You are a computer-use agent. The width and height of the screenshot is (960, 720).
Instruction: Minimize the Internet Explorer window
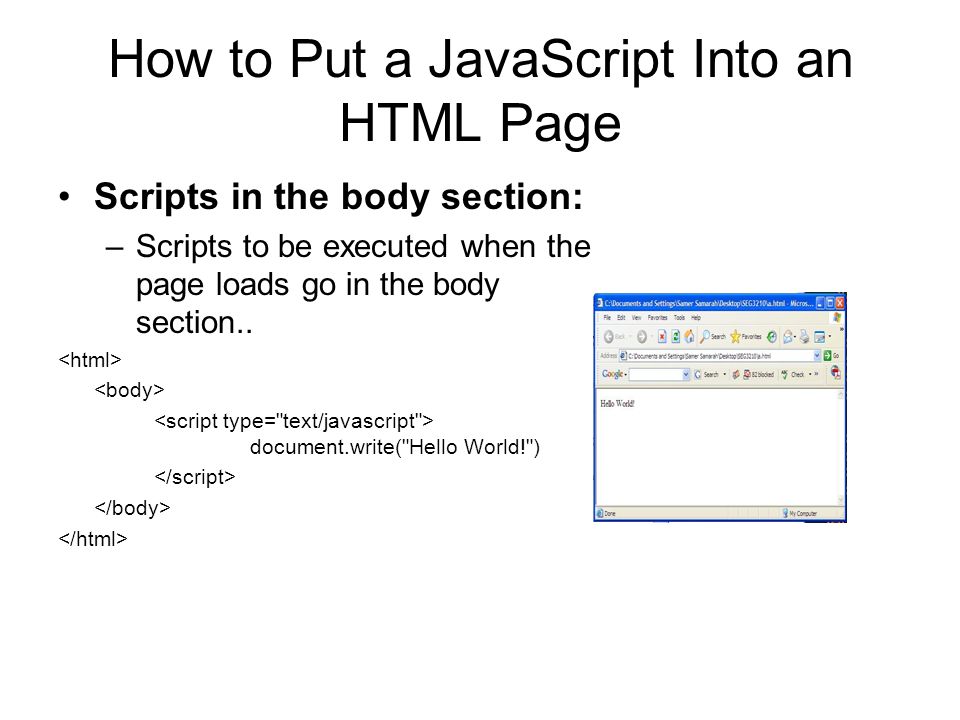pyautogui.click(x=820, y=303)
